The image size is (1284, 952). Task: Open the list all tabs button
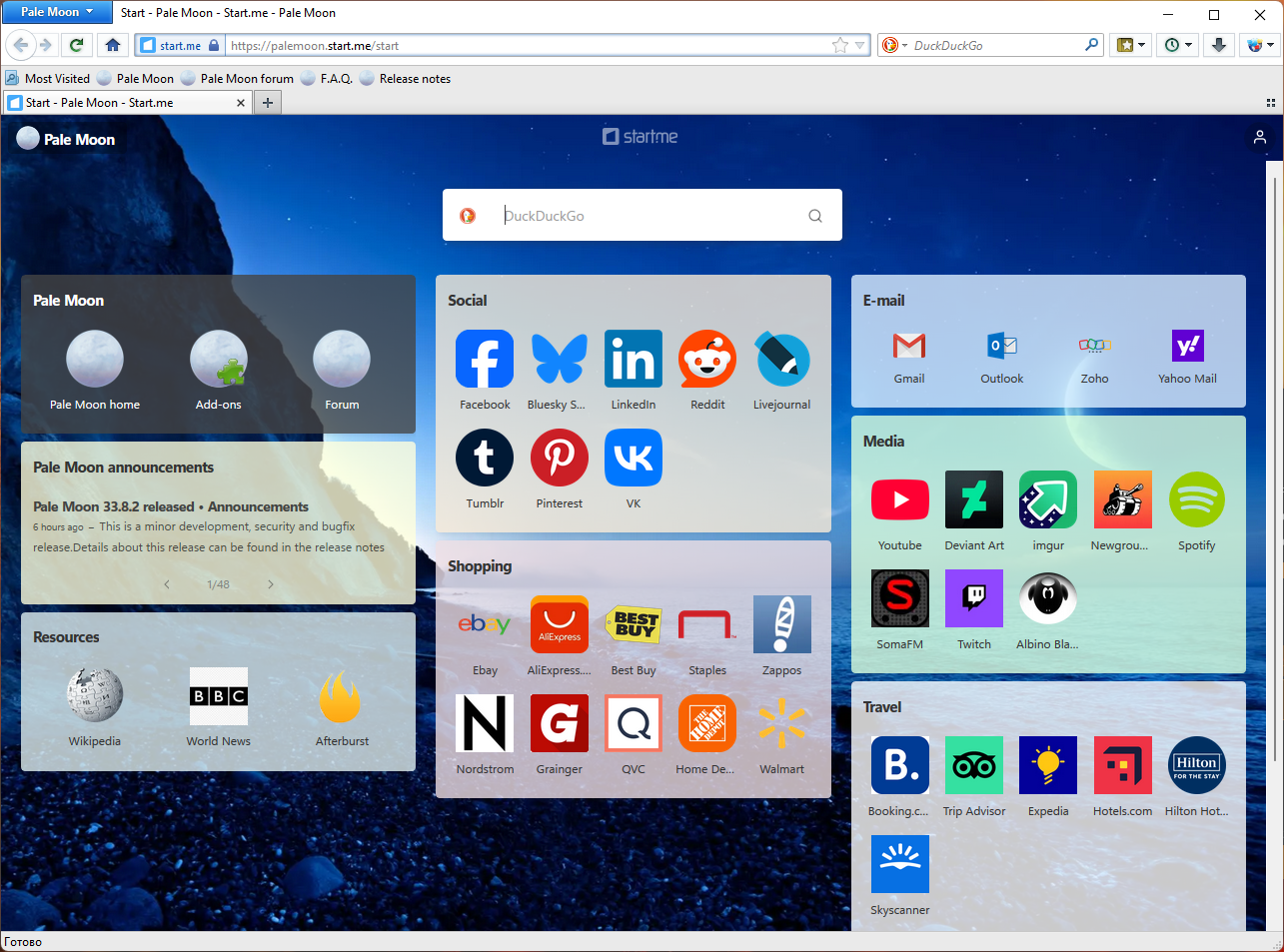click(1271, 103)
